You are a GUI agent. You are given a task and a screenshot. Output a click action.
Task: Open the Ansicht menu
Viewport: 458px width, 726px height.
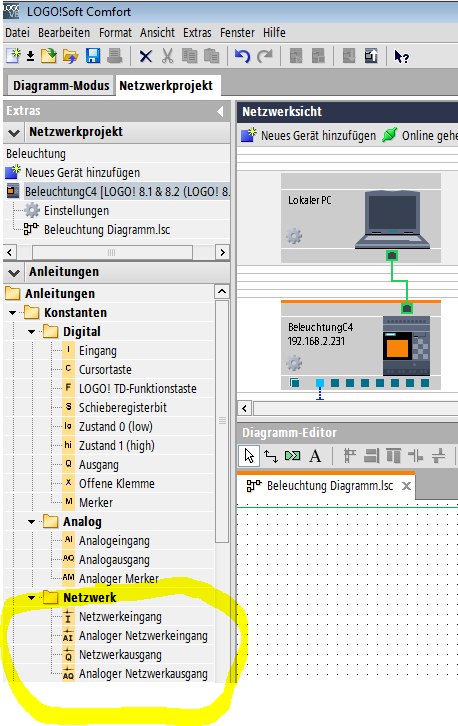157,32
